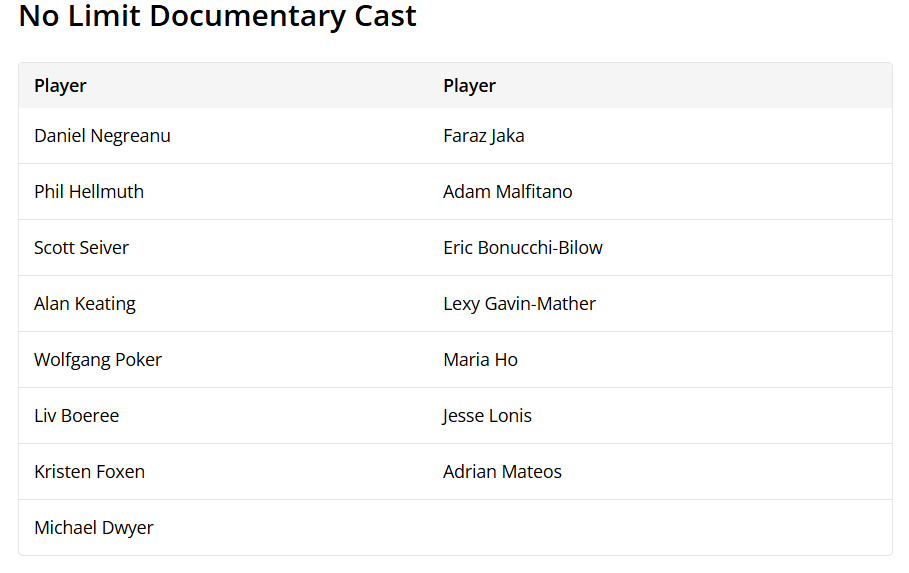
Task: Click the Adrian Mateos name
Action: [502, 472]
